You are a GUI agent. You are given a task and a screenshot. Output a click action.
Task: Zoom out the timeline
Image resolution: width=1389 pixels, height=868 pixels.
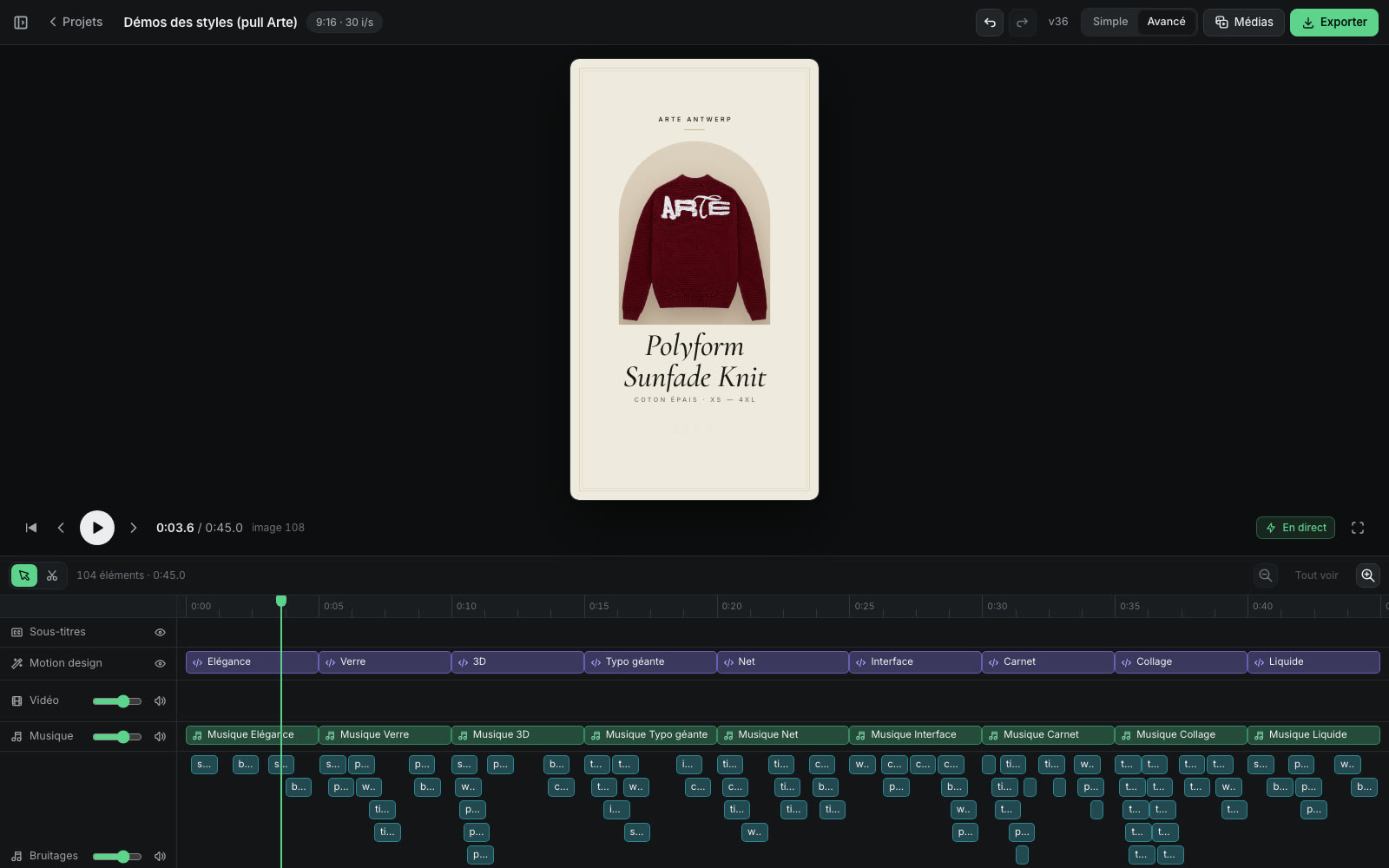(x=1266, y=575)
